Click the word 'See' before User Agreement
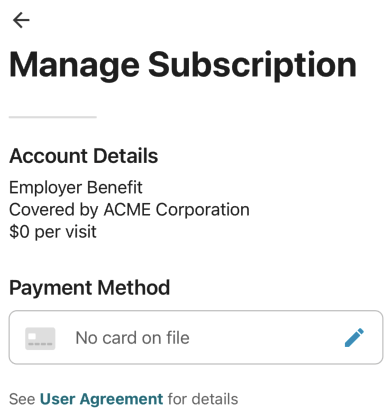The image size is (391, 420). 22,399
